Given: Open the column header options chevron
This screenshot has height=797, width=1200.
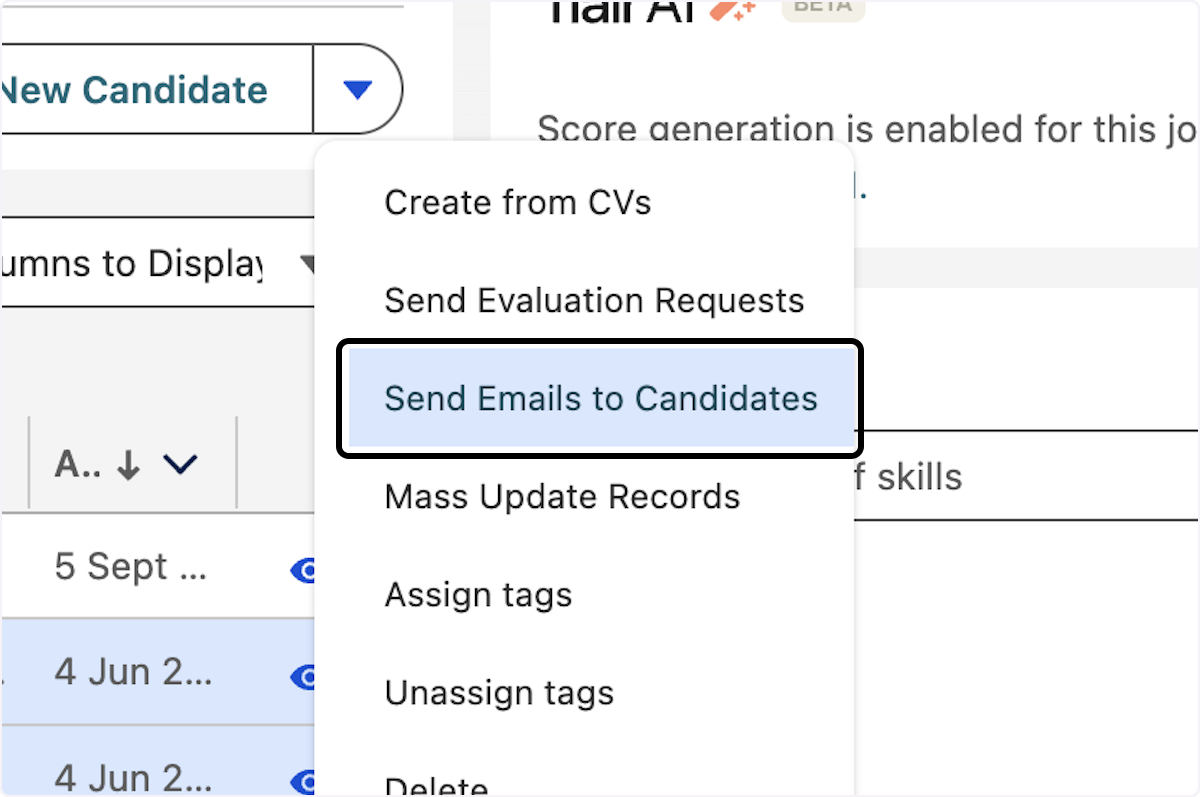Looking at the screenshot, I should point(179,463).
